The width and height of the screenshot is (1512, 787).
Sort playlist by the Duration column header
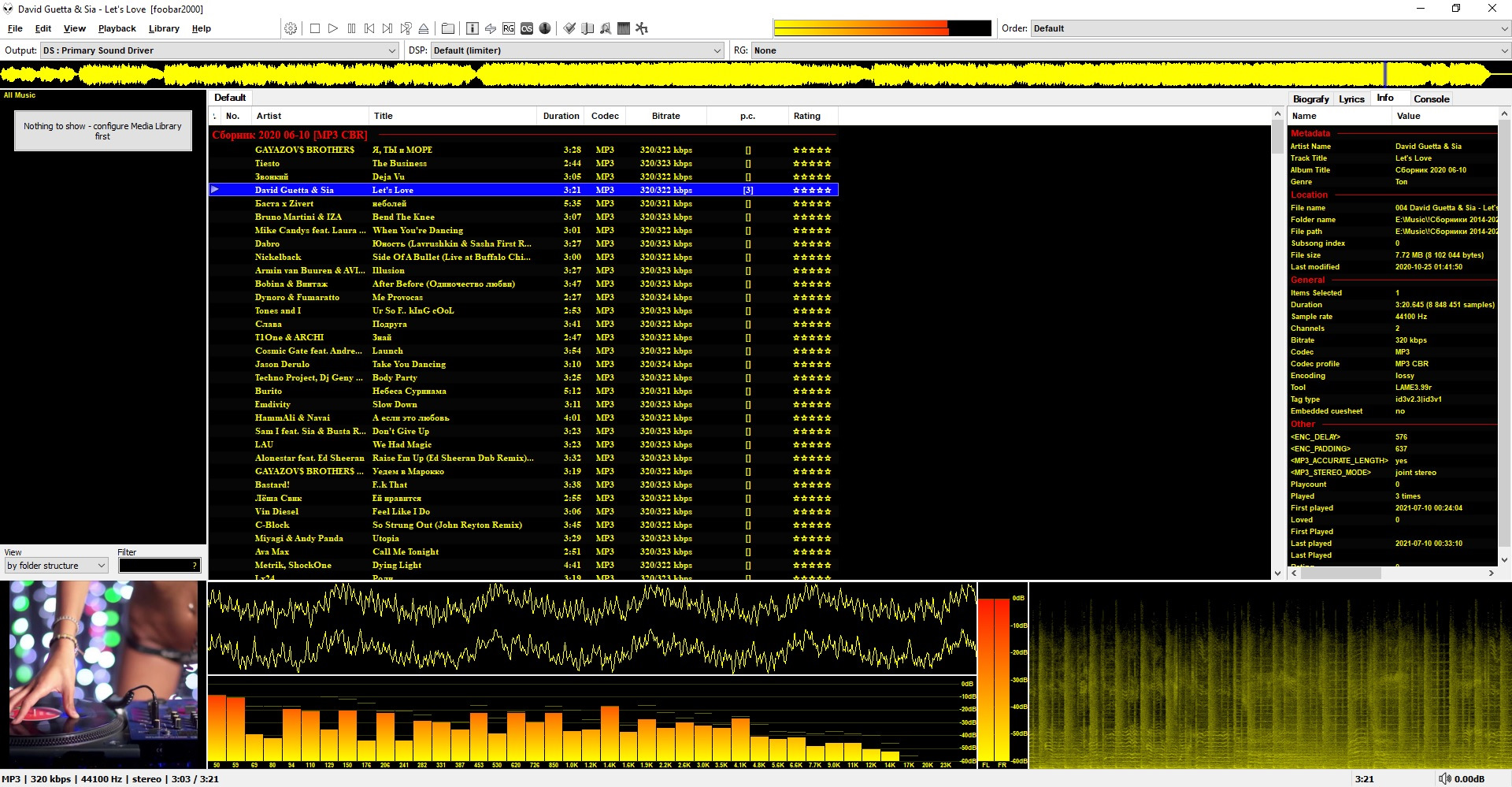(561, 116)
